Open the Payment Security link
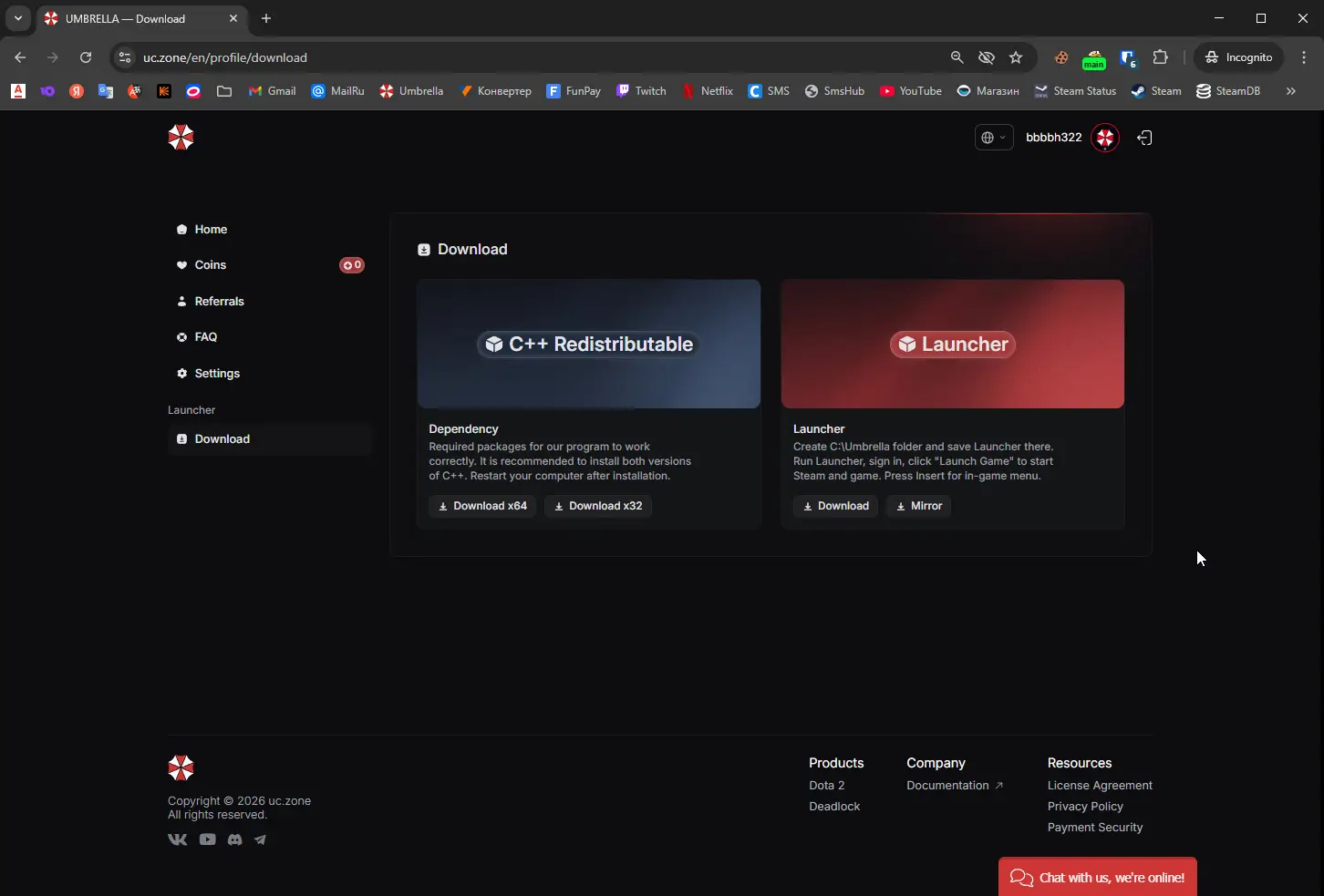 tap(1095, 828)
